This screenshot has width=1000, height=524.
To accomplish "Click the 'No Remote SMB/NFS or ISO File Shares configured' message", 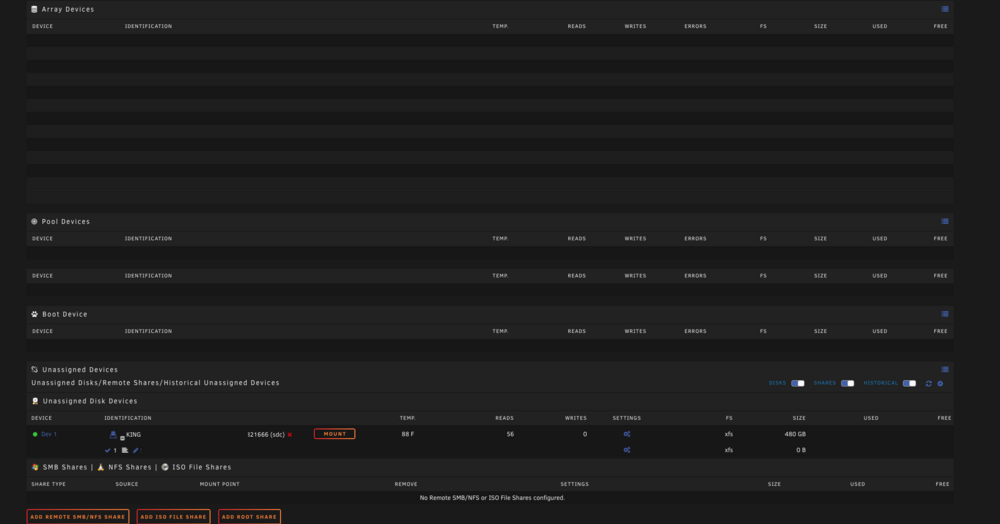I will (492, 498).
